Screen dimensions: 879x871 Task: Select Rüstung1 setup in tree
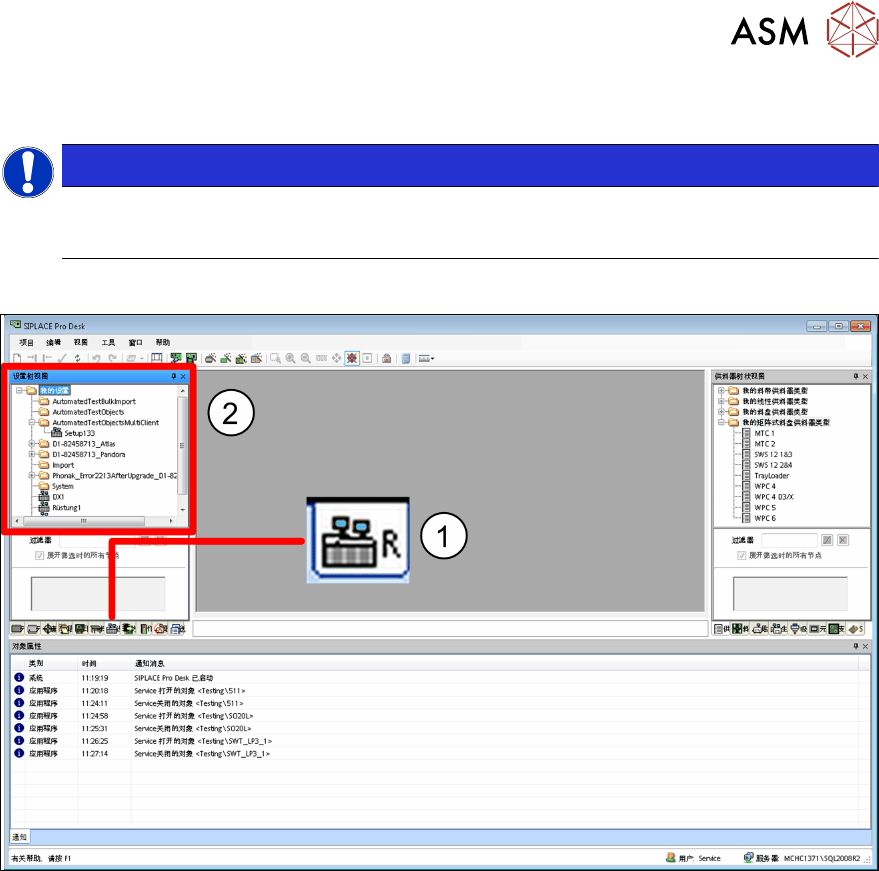(66, 507)
